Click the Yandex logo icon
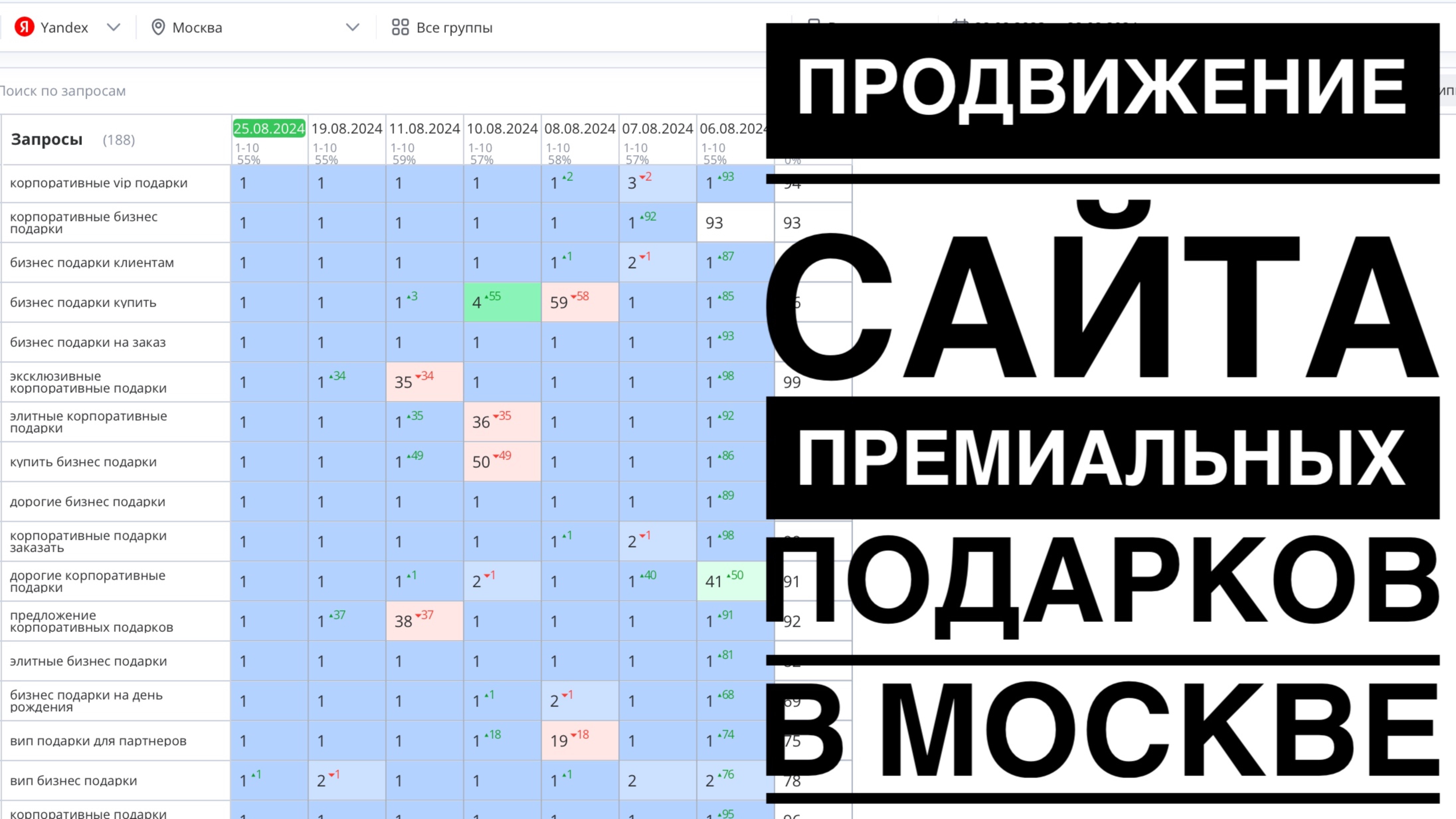Viewport: 1456px width, 819px height. 24,27
